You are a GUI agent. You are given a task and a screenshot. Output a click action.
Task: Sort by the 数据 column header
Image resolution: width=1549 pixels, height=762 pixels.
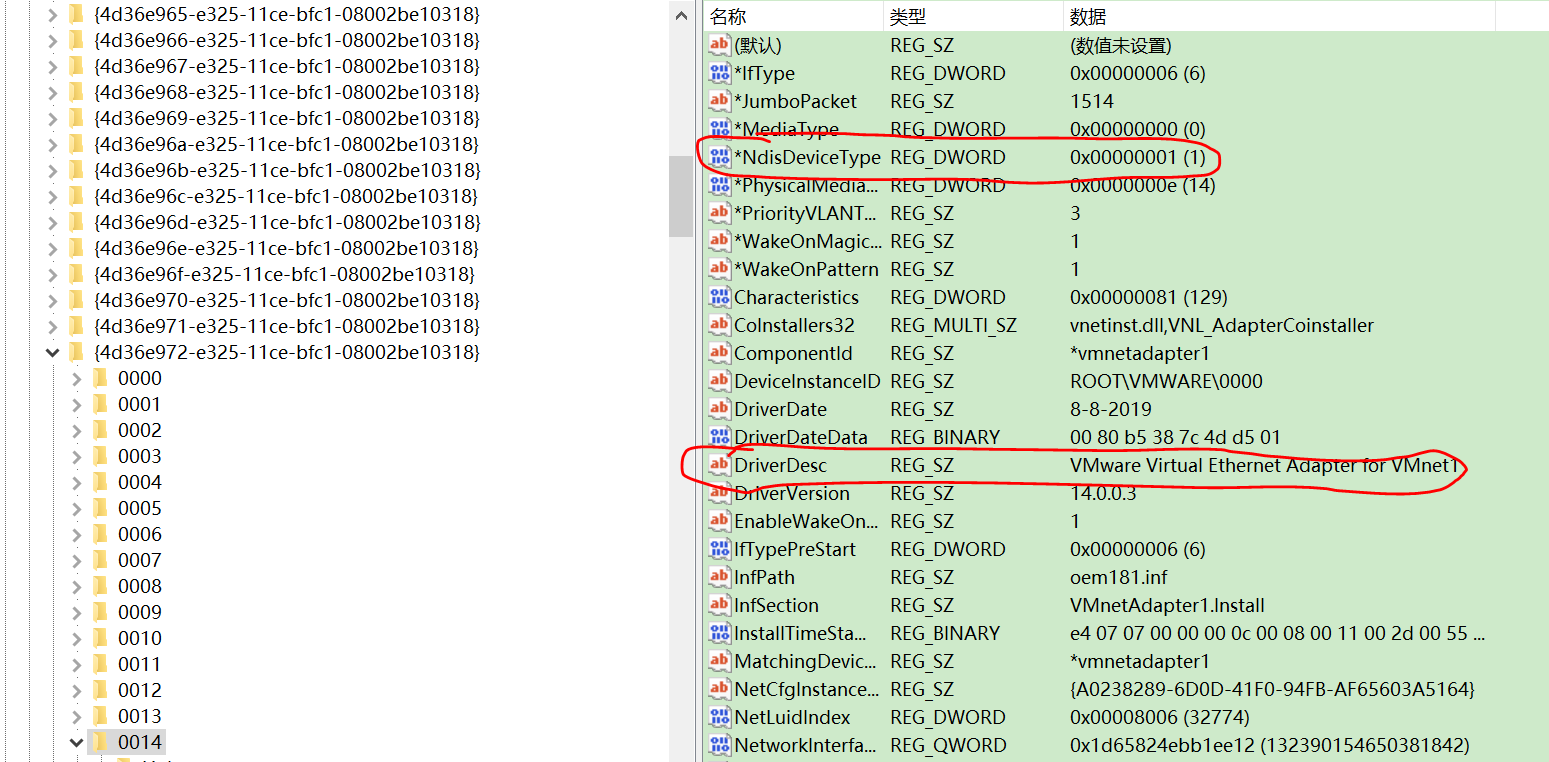1279,17
